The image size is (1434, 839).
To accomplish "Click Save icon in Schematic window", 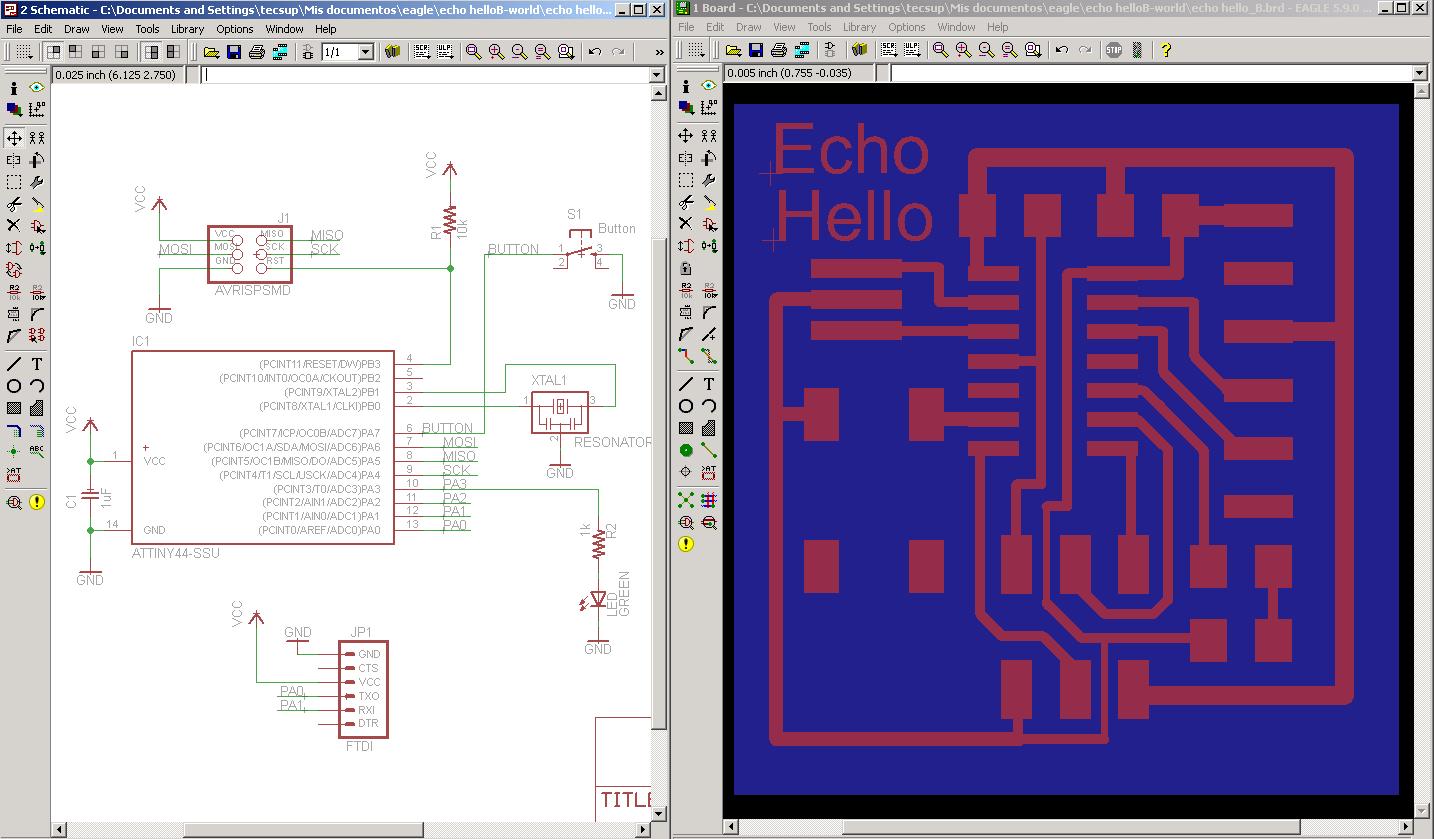I will point(233,52).
